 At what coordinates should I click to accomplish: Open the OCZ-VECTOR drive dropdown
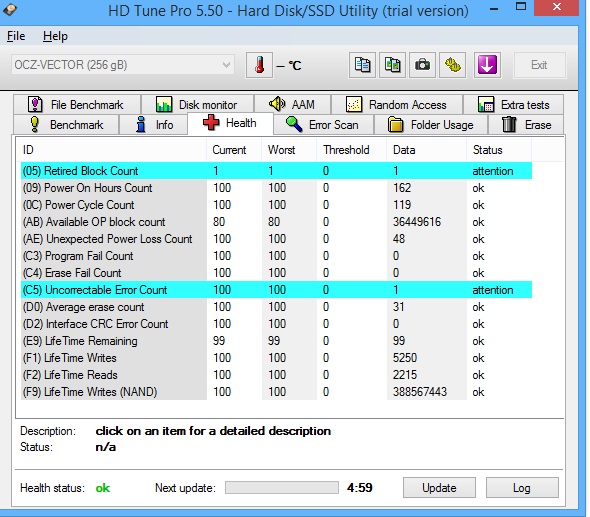(123, 65)
